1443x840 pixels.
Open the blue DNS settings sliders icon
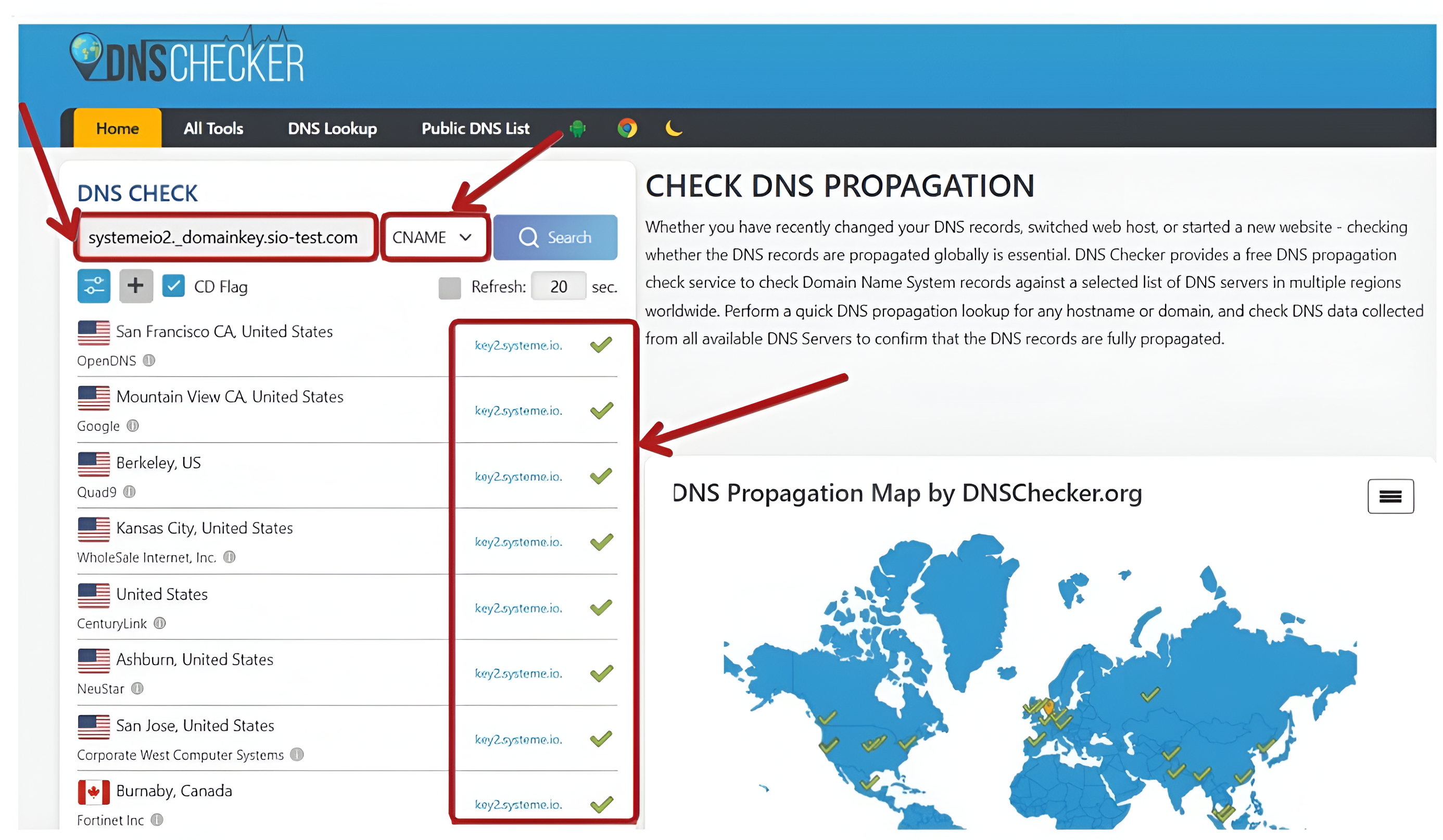pyautogui.click(x=94, y=286)
